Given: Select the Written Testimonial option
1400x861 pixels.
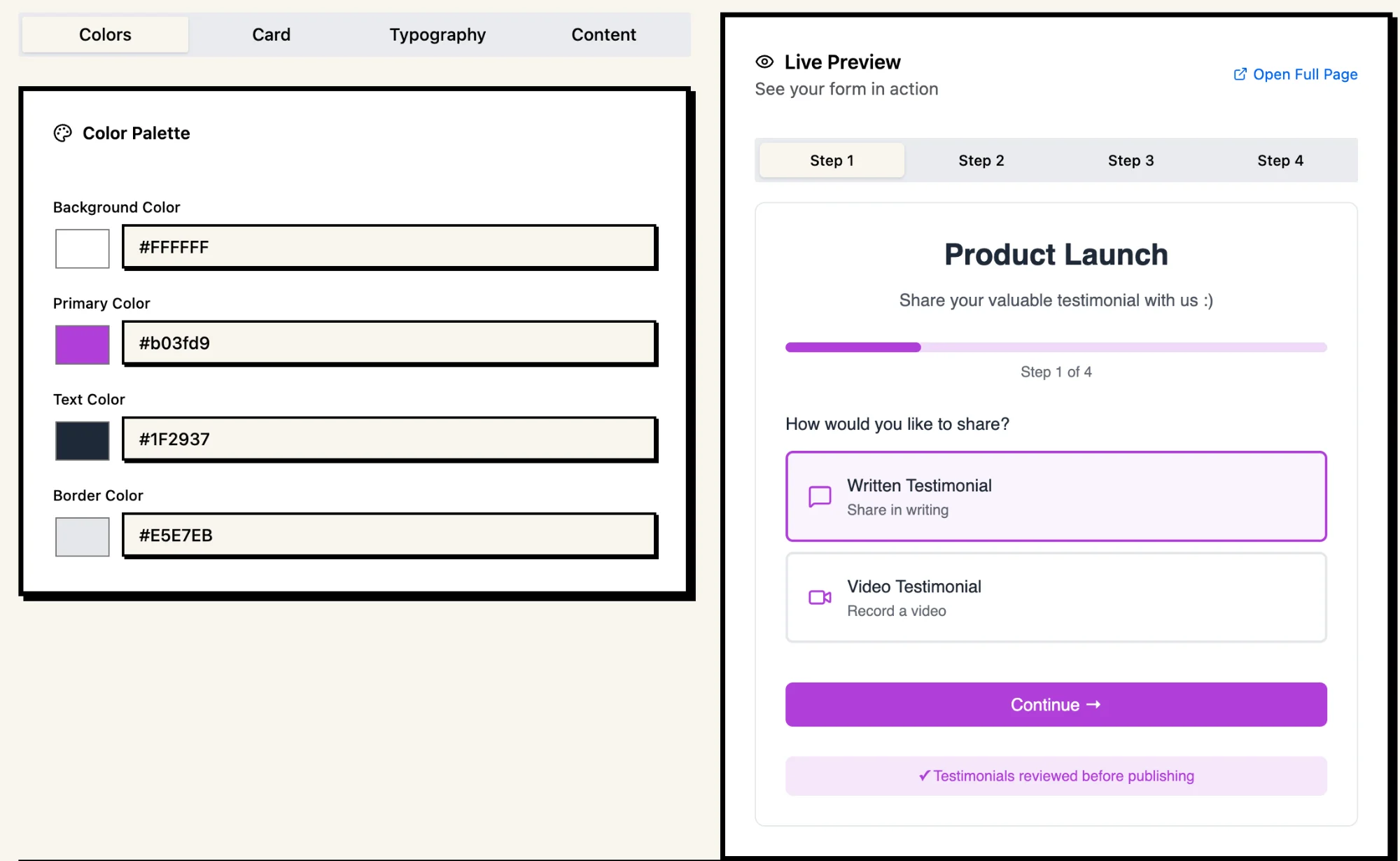Looking at the screenshot, I should point(1056,496).
